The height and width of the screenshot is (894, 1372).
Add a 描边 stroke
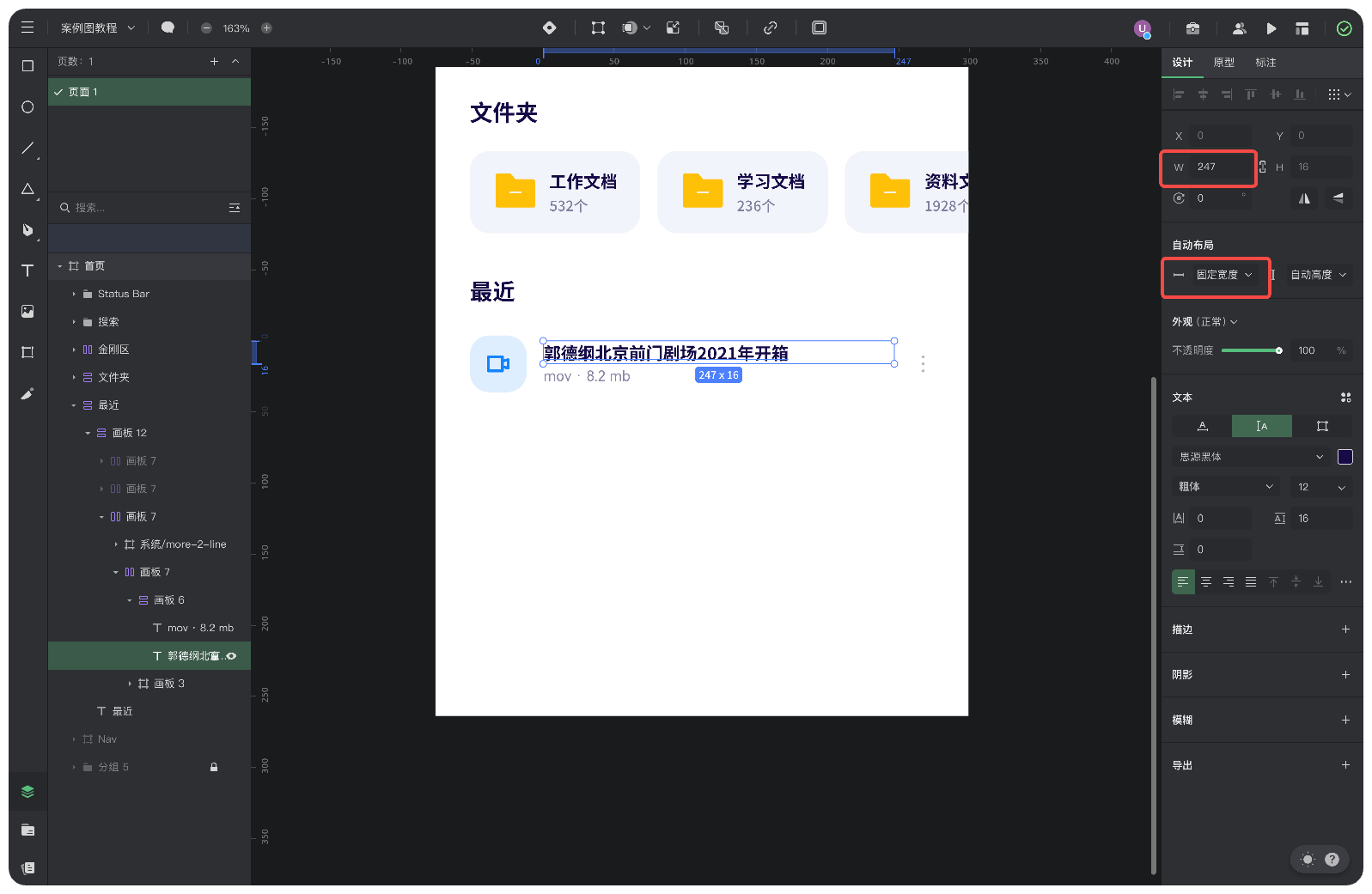coord(1345,629)
